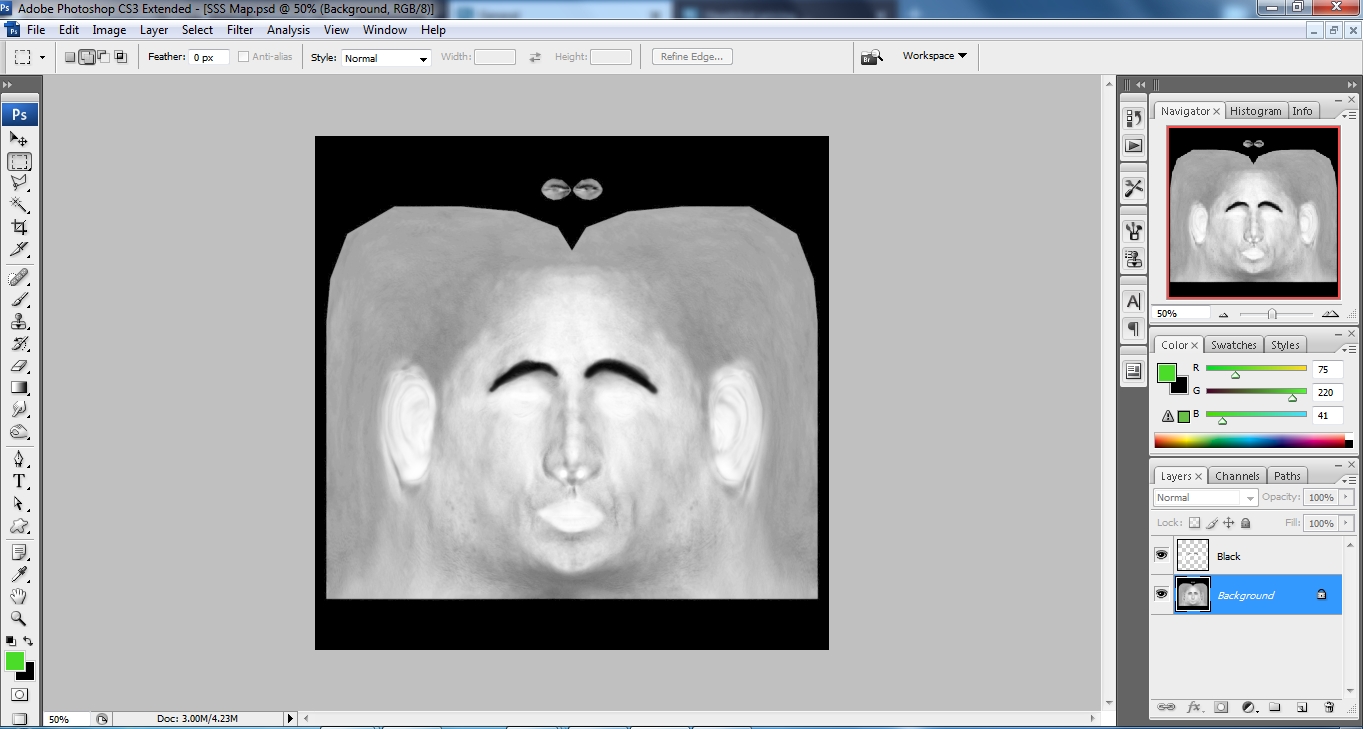The height and width of the screenshot is (729, 1363).
Task: Hide the Black layer
Action: click(1161, 555)
